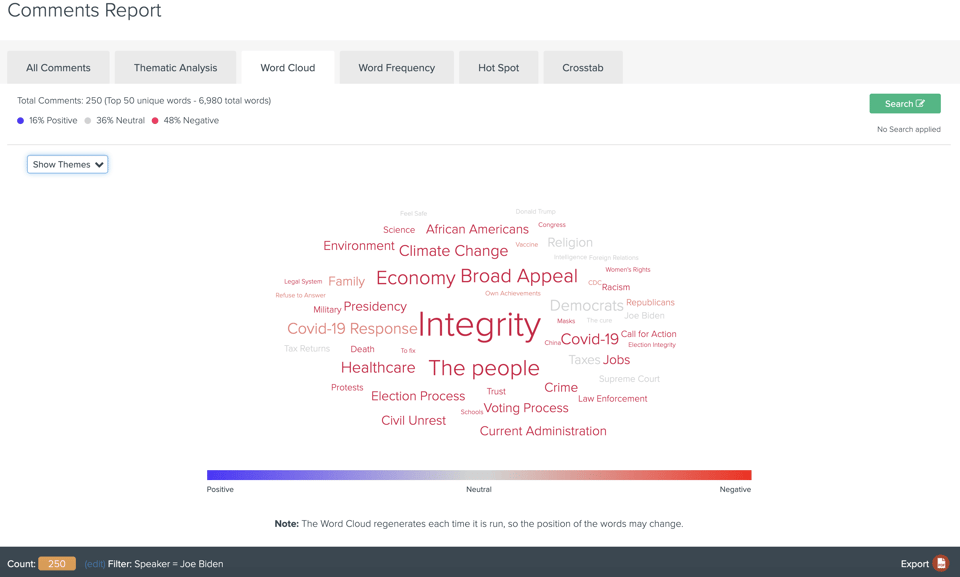
Task: Click the edit filter link
Action: 94,564
